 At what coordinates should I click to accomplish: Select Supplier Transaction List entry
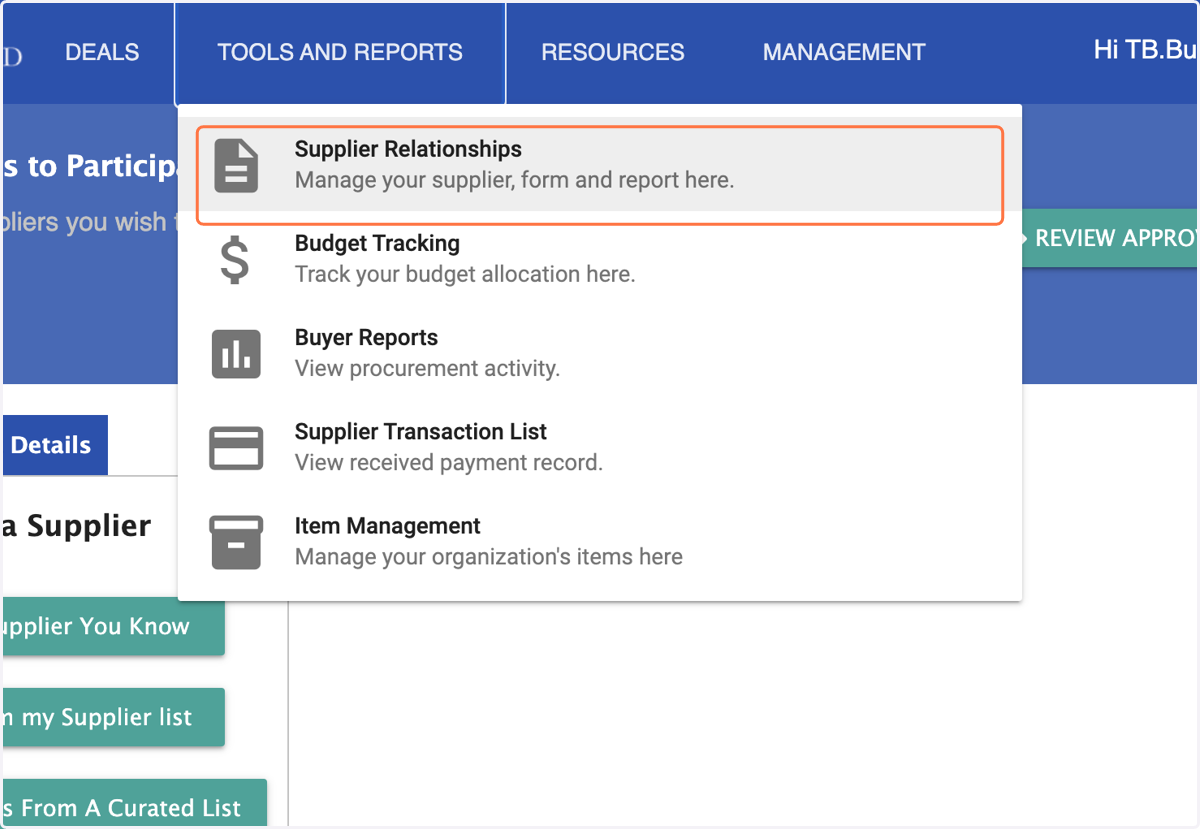pyautogui.click(x=600, y=447)
